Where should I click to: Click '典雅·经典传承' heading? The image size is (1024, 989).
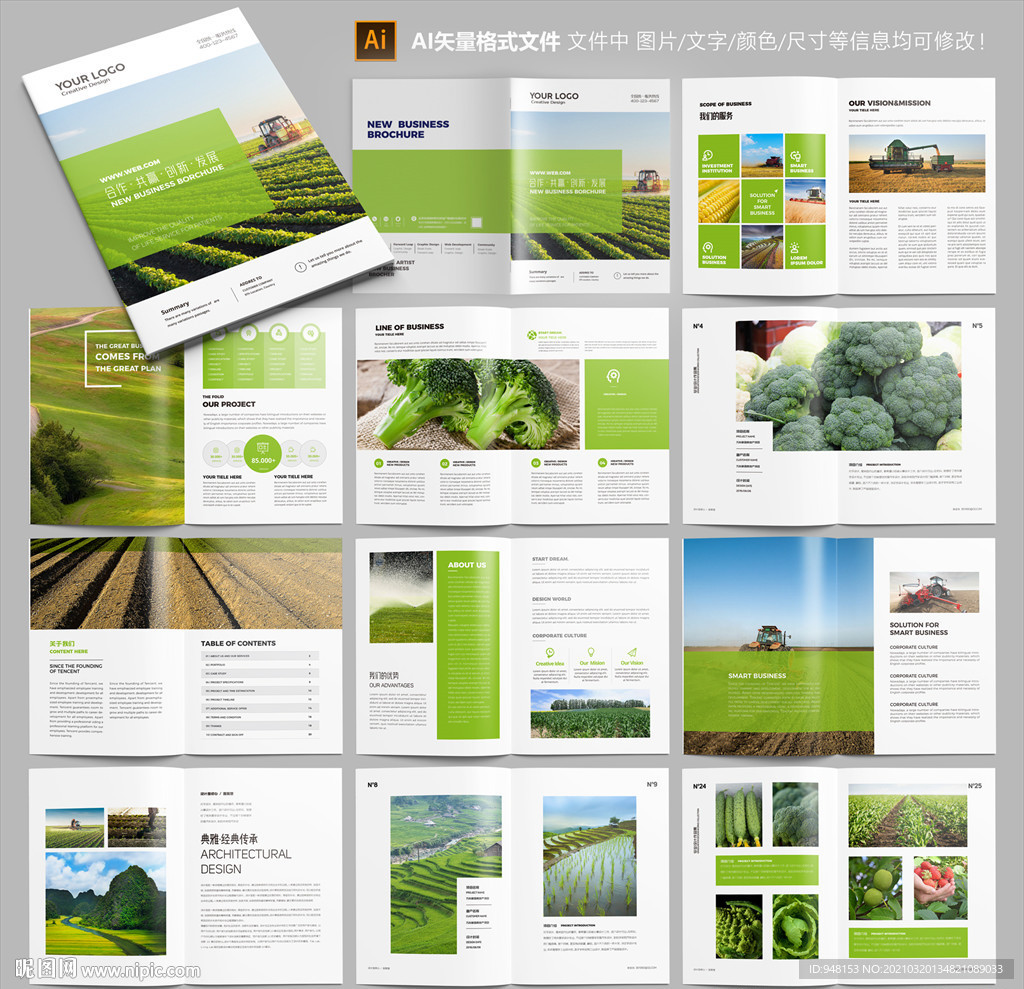(x=229, y=839)
